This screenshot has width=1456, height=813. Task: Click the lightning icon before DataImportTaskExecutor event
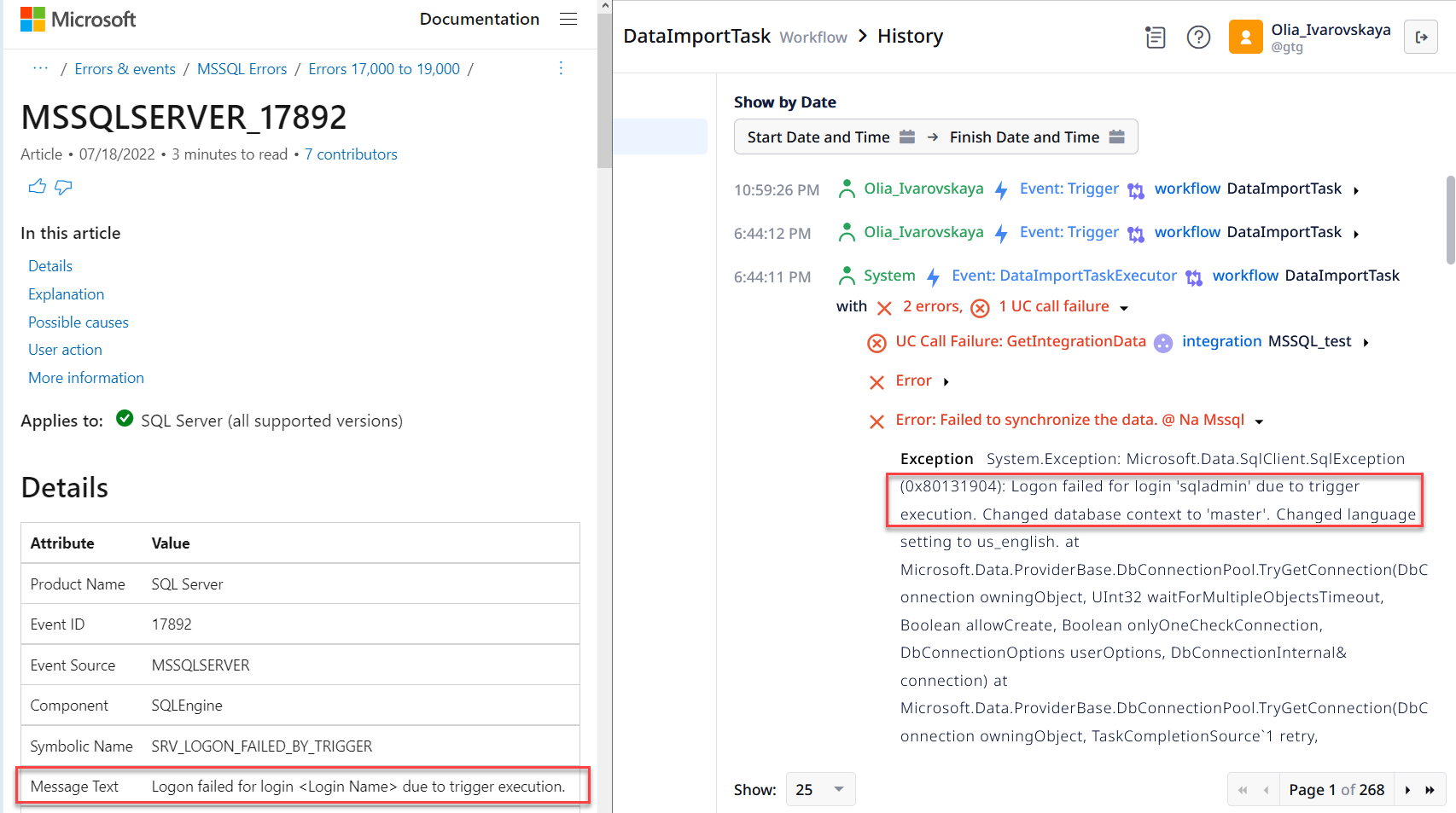[x=933, y=276]
